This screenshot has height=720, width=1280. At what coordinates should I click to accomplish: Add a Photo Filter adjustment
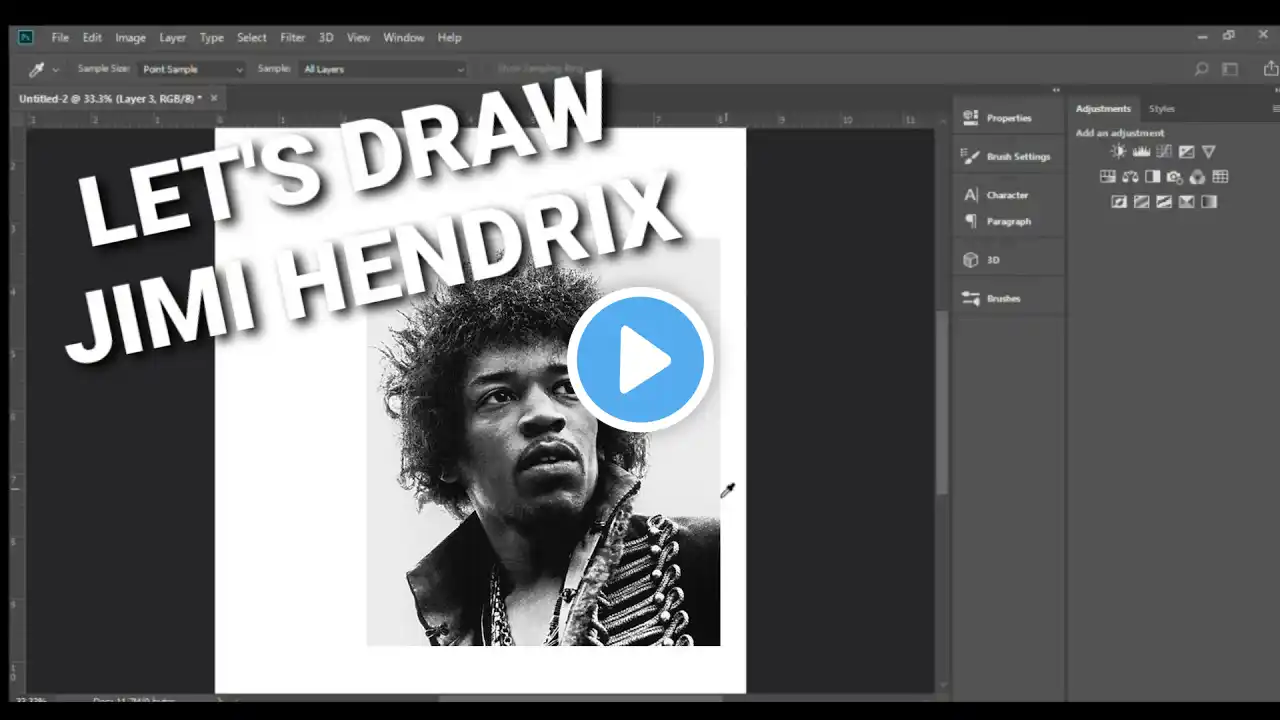1175,177
